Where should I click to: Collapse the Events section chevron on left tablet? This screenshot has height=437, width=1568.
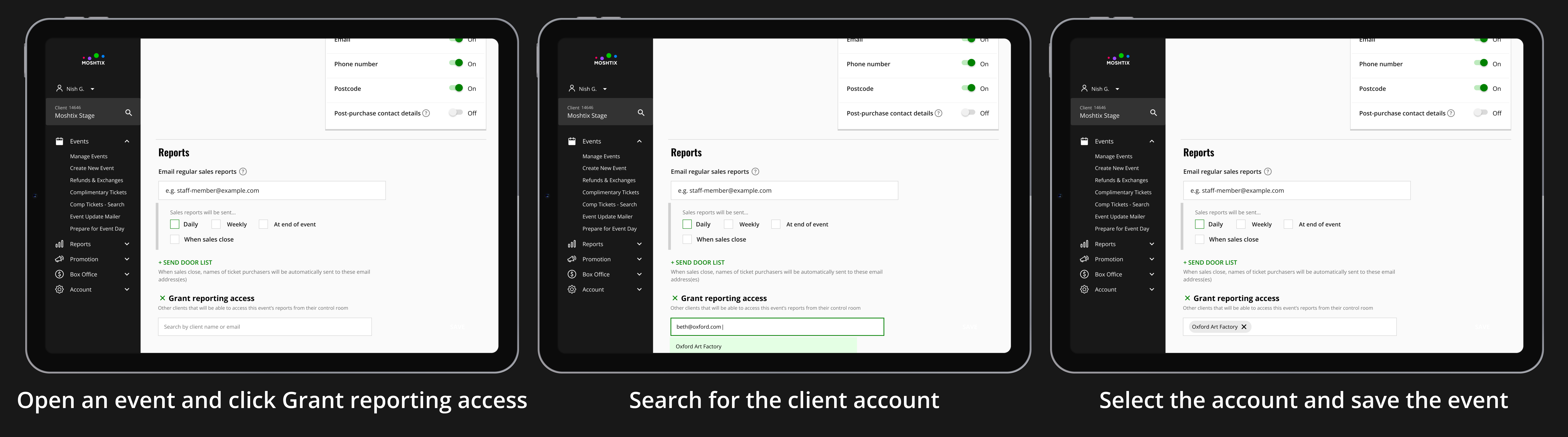[127, 141]
